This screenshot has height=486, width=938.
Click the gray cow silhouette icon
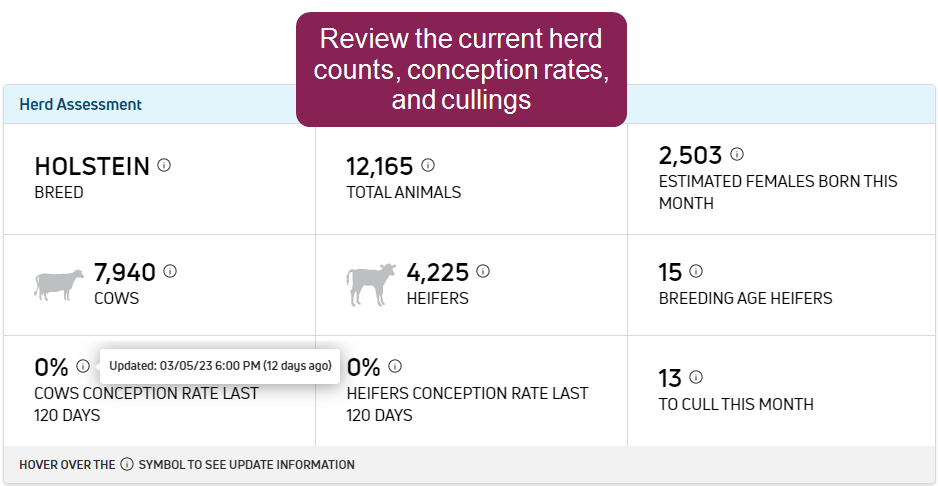click(59, 284)
